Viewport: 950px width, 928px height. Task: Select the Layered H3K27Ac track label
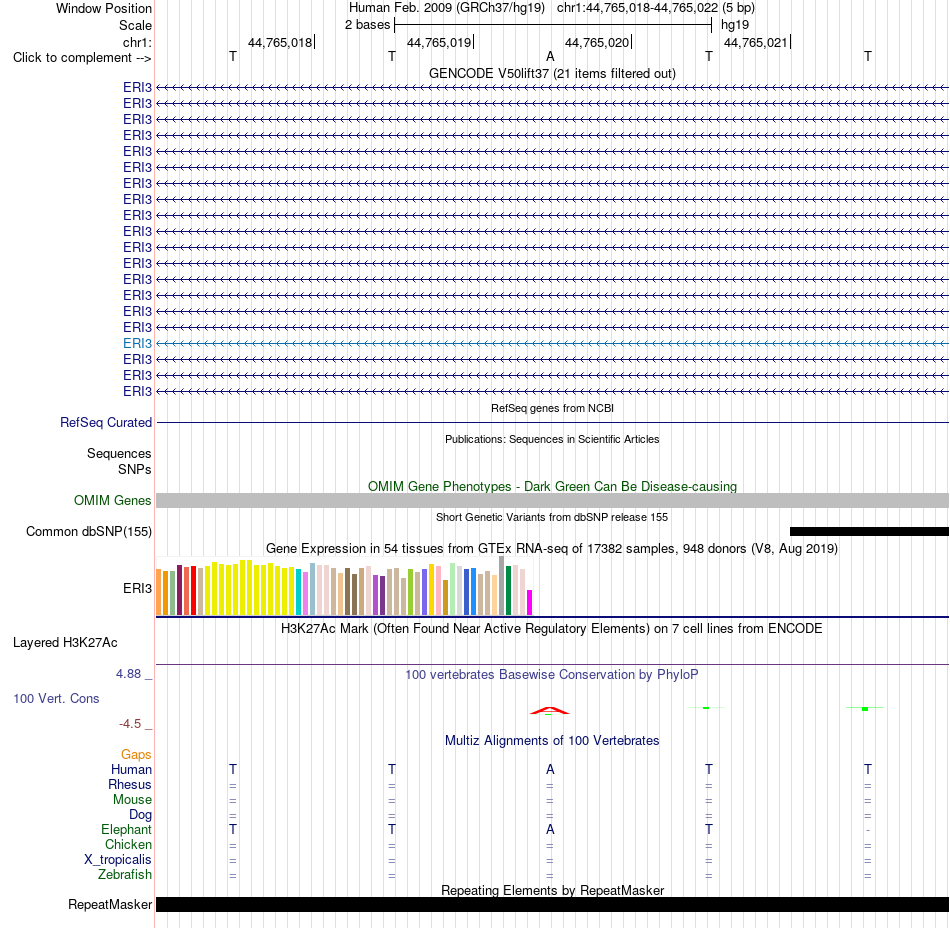click(x=65, y=643)
